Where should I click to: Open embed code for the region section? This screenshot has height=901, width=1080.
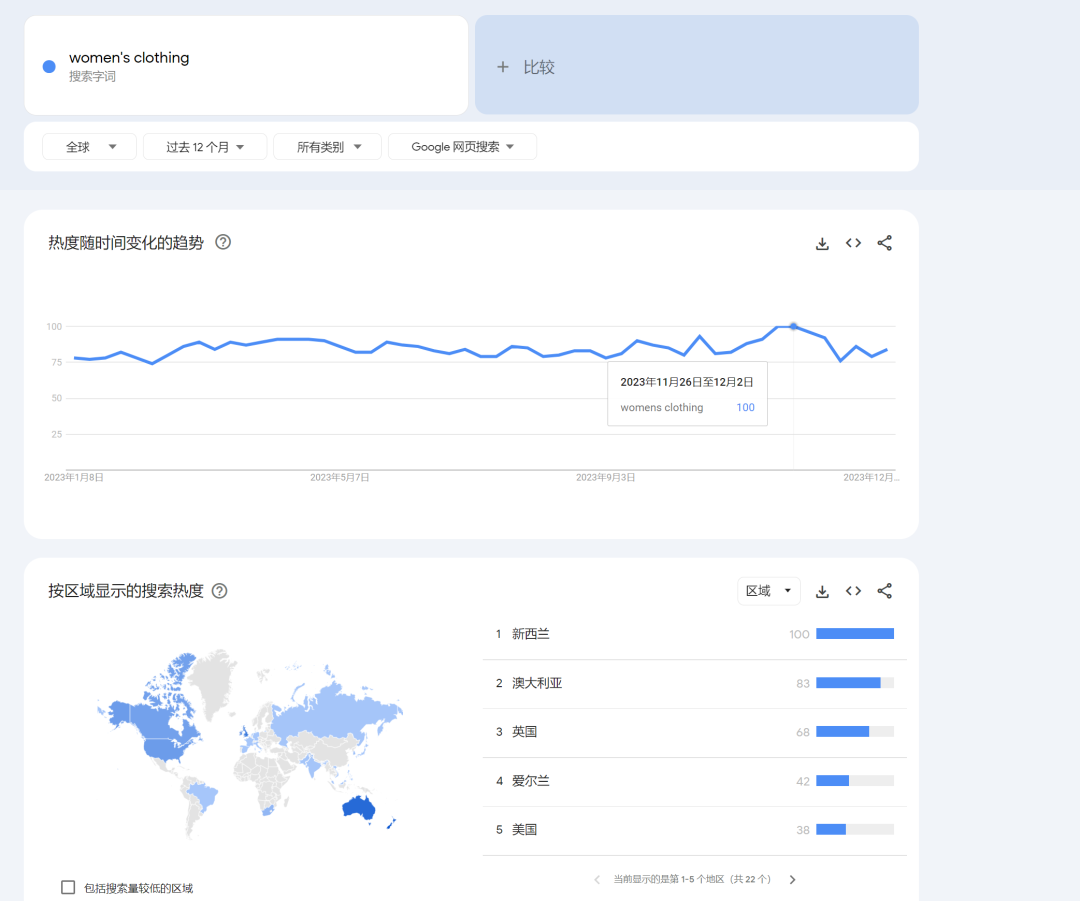853,591
